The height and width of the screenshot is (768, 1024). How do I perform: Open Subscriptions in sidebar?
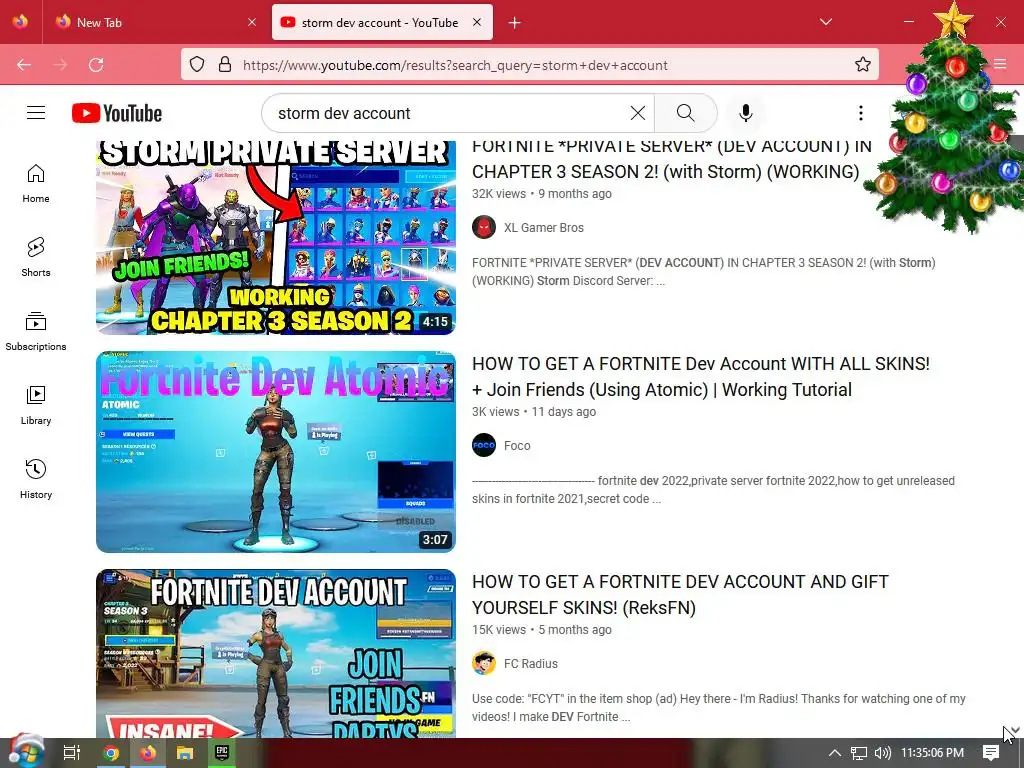36,332
